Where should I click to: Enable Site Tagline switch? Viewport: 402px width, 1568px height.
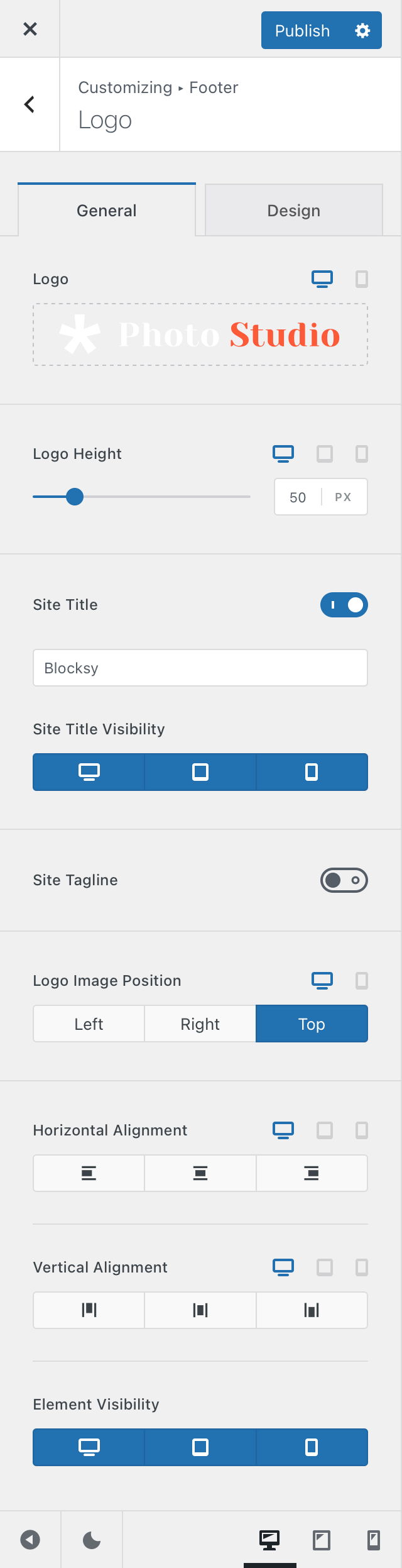(x=344, y=880)
